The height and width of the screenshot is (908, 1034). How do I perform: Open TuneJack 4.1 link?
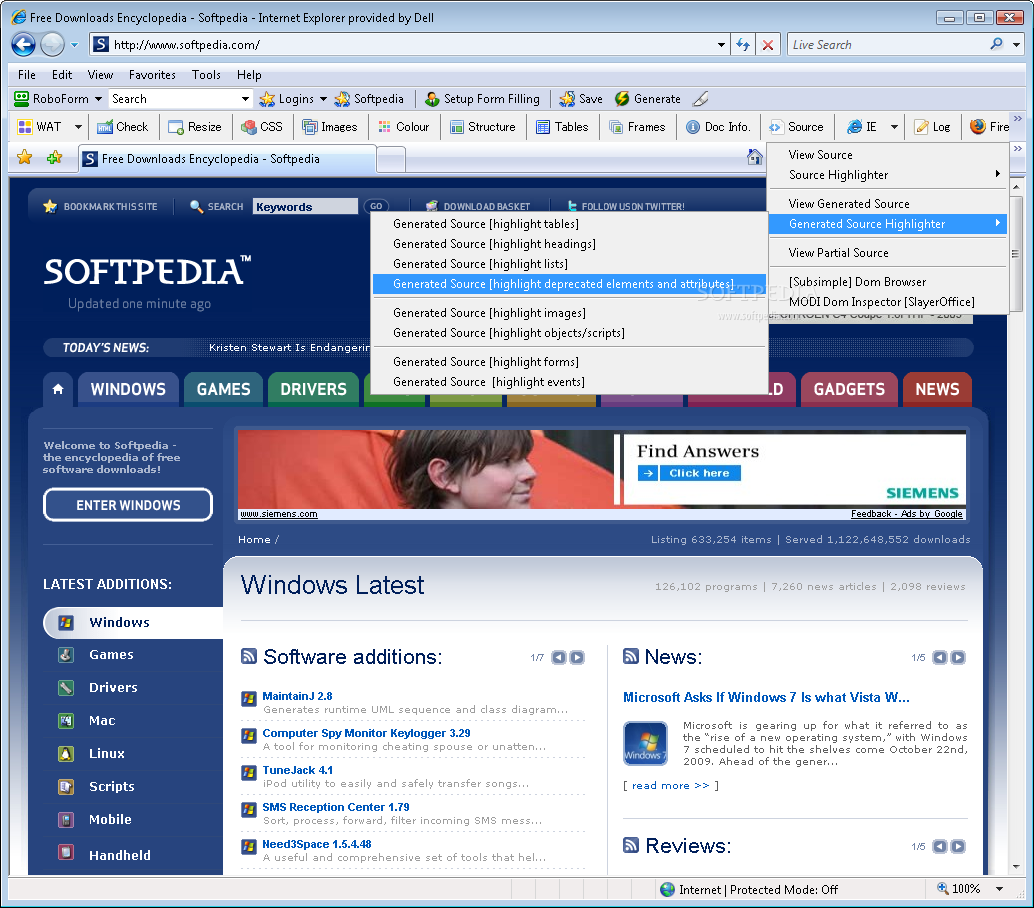(297, 770)
